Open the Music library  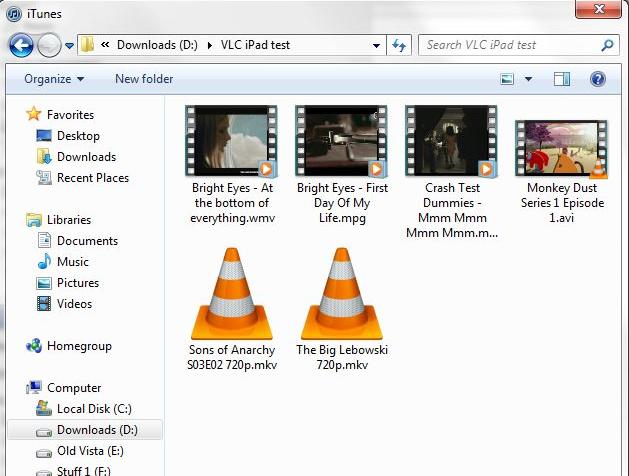(x=73, y=261)
